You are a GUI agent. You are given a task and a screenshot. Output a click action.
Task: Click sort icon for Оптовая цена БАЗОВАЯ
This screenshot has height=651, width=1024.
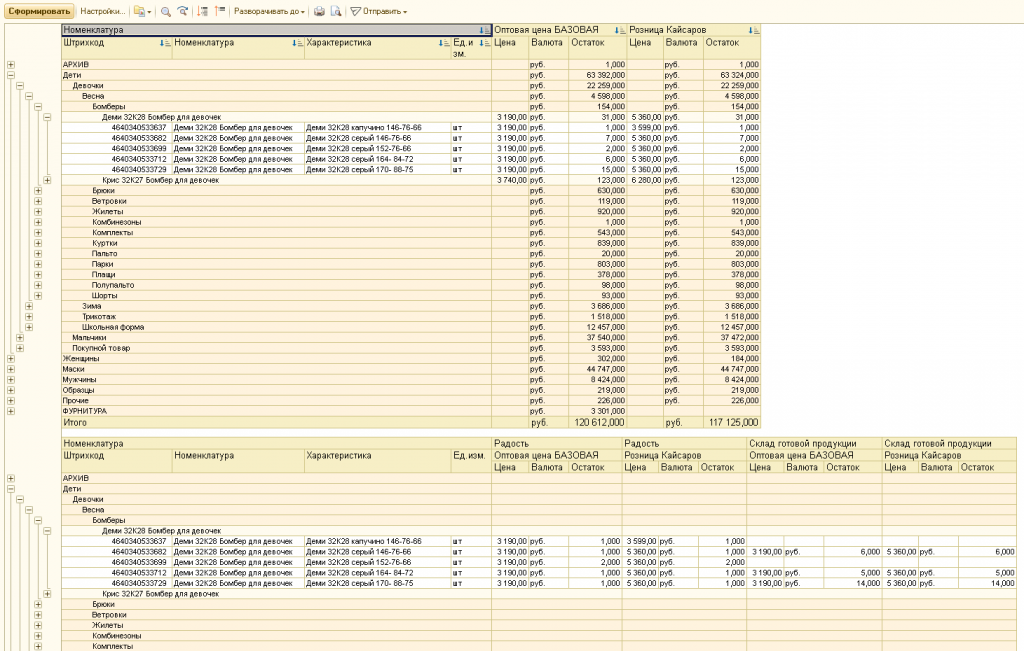coord(620,30)
